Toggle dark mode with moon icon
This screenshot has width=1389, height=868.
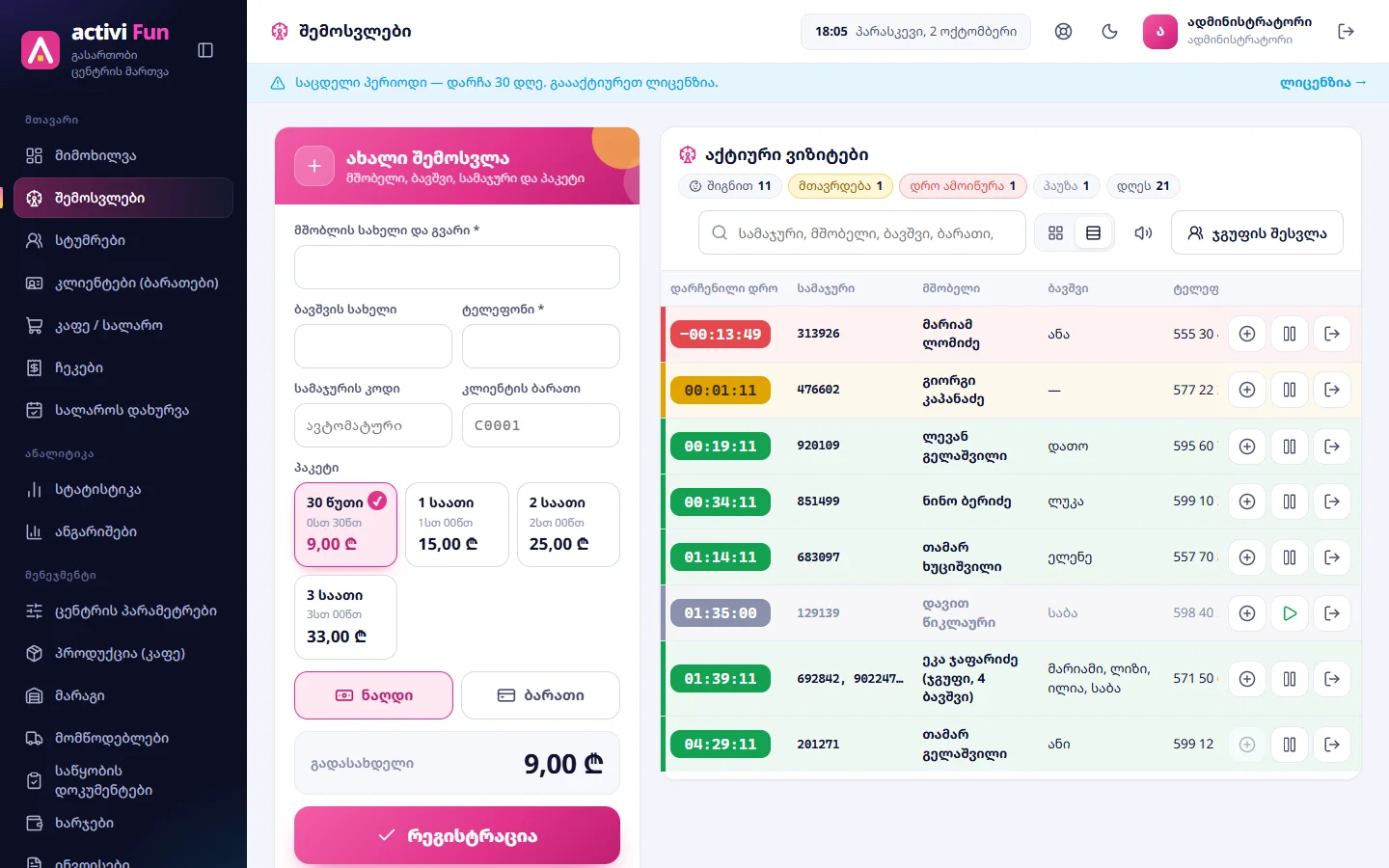(x=1110, y=32)
